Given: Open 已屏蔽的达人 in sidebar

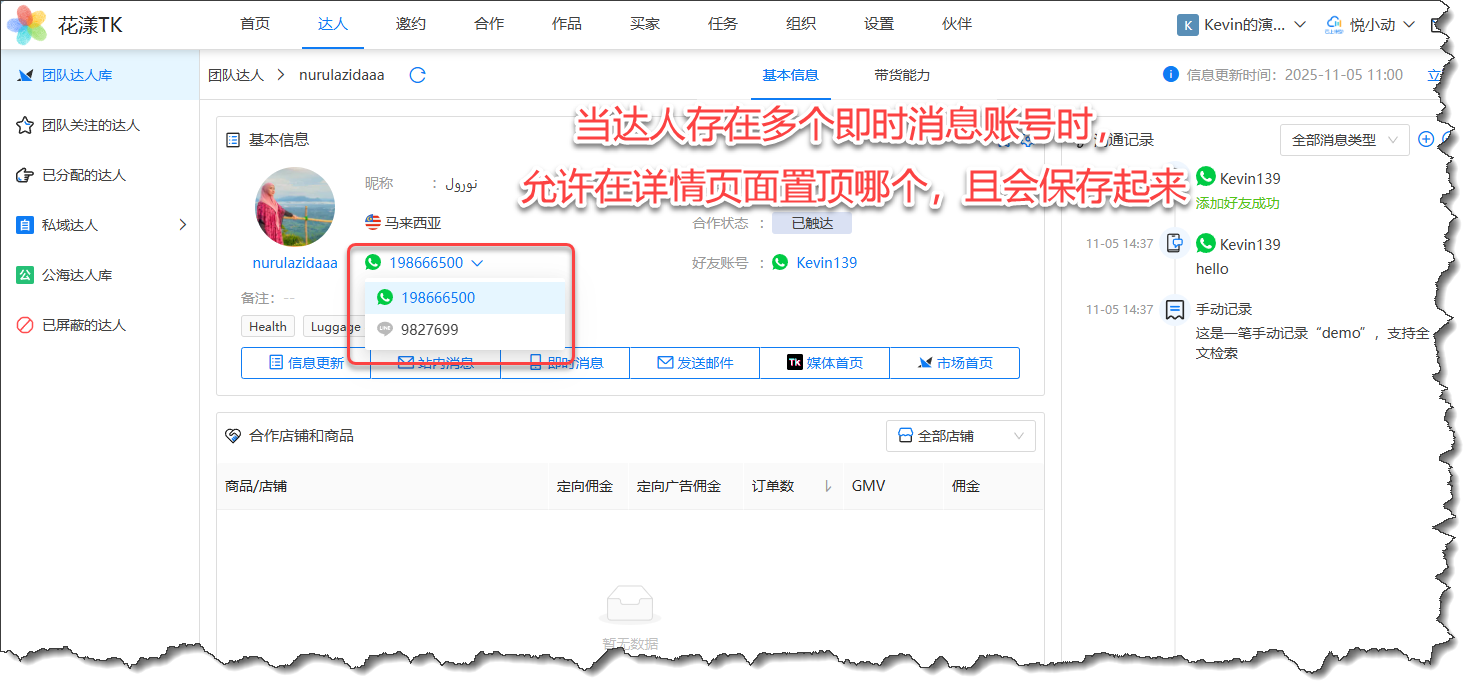Looking at the screenshot, I should pyautogui.click(x=83, y=325).
